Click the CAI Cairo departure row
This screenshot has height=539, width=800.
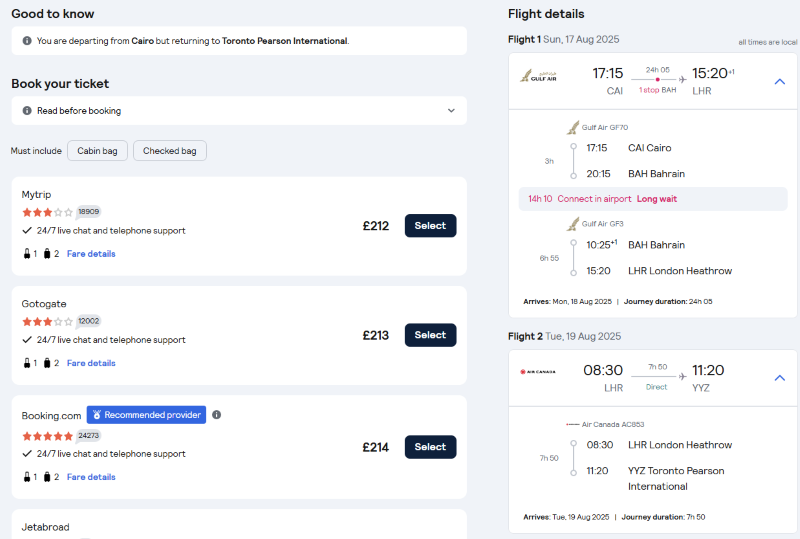629,148
